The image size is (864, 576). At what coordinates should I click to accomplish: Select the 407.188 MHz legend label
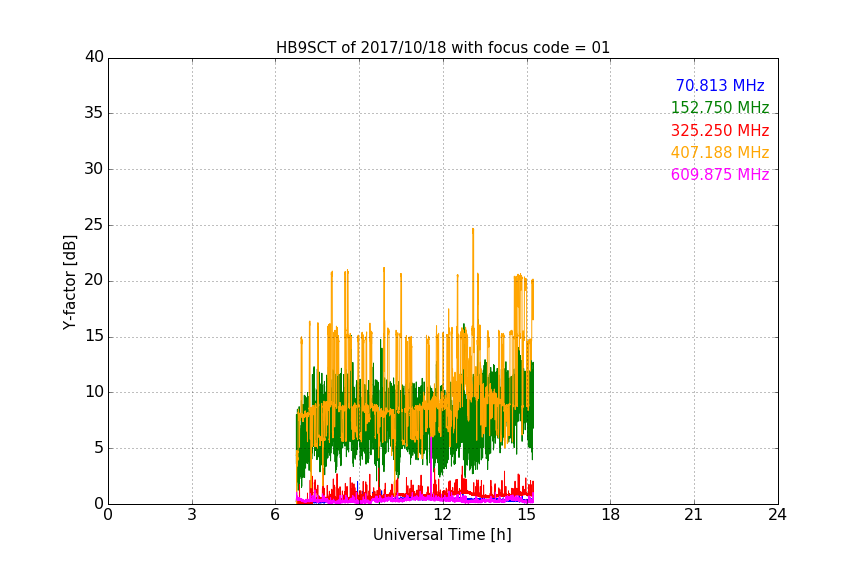(720, 152)
